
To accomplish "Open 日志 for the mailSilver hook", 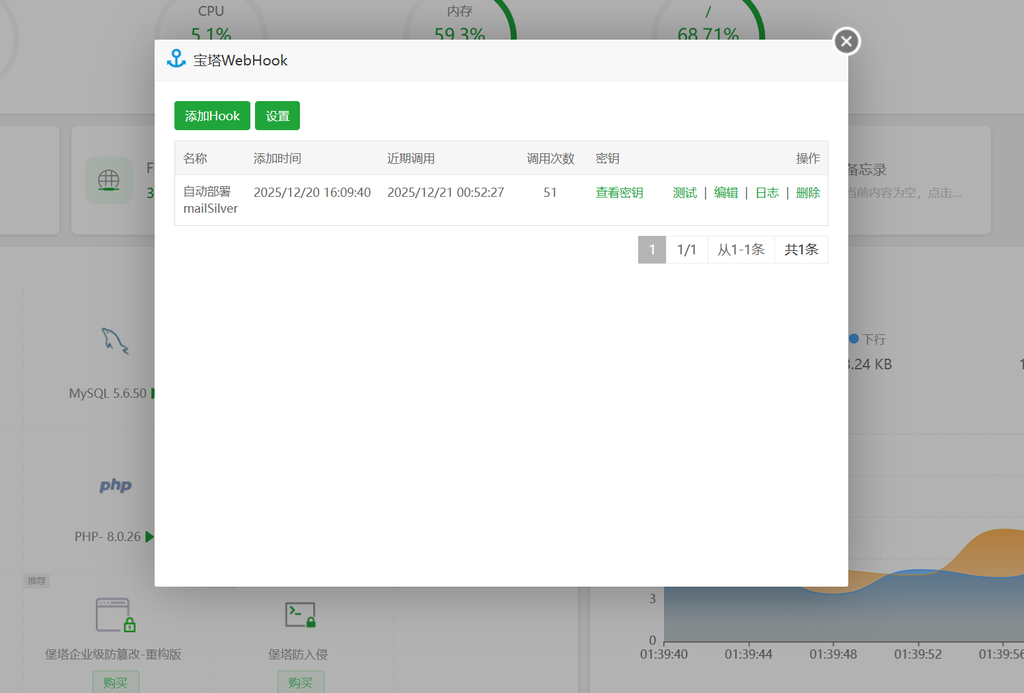I will 767,193.
